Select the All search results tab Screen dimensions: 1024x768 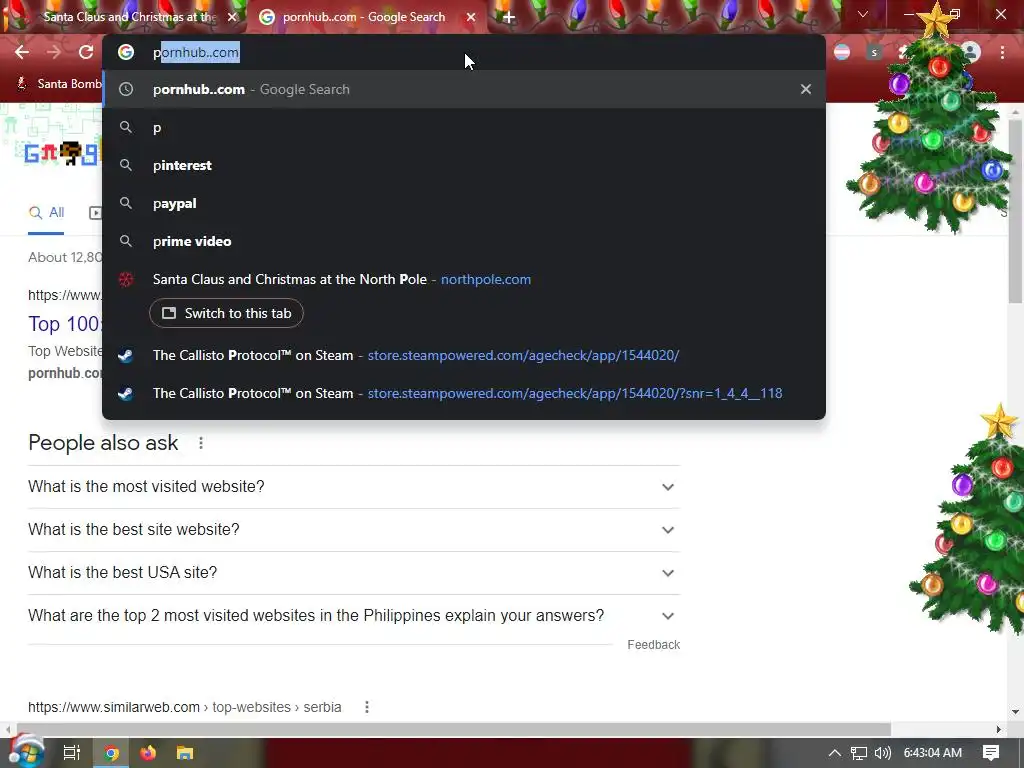46,212
